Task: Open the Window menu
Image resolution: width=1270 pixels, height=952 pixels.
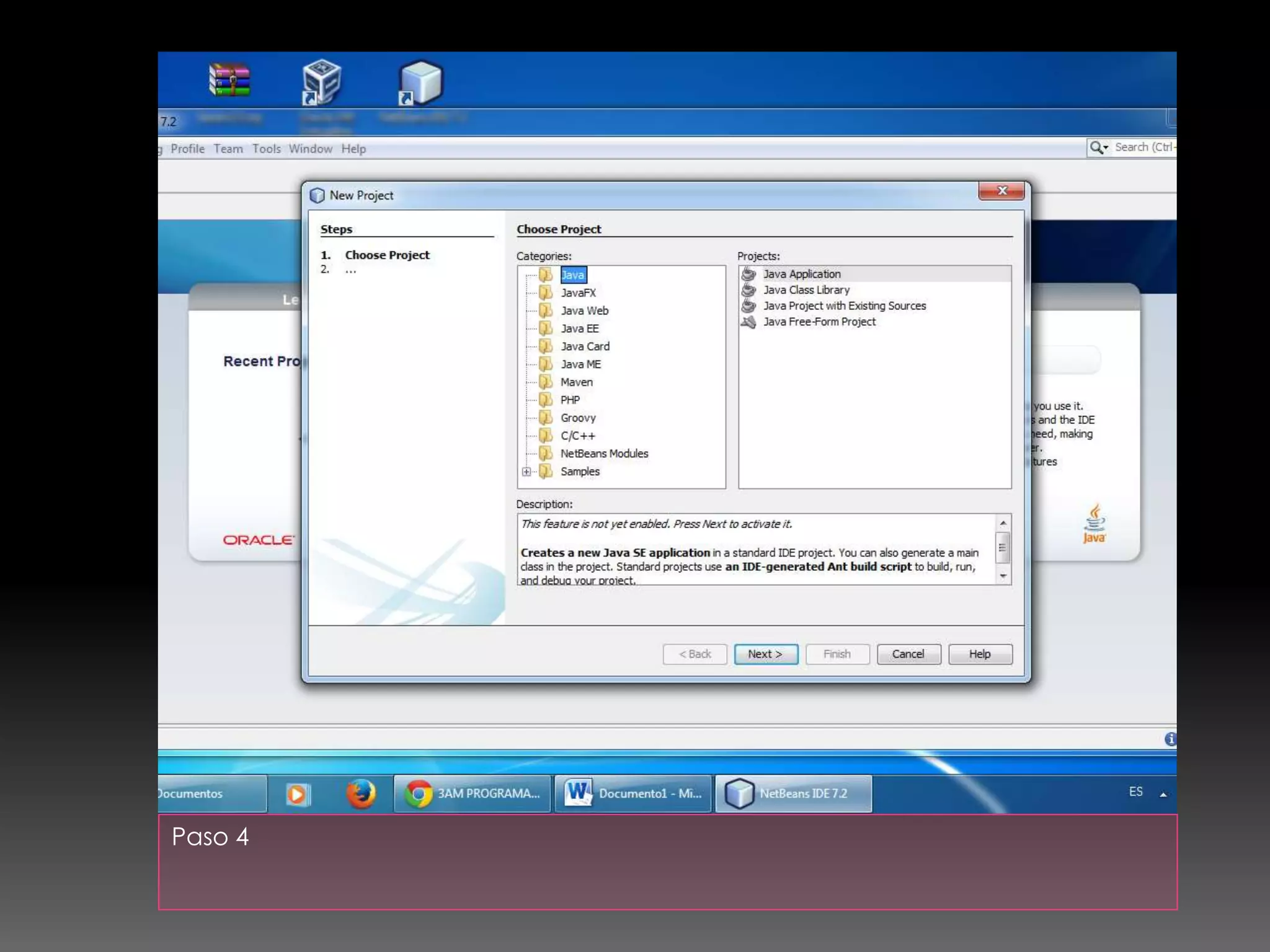Action: tap(310, 149)
